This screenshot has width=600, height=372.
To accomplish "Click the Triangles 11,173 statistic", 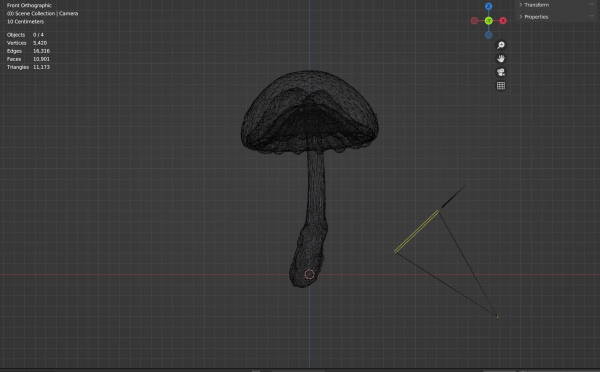I will coord(28,67).
